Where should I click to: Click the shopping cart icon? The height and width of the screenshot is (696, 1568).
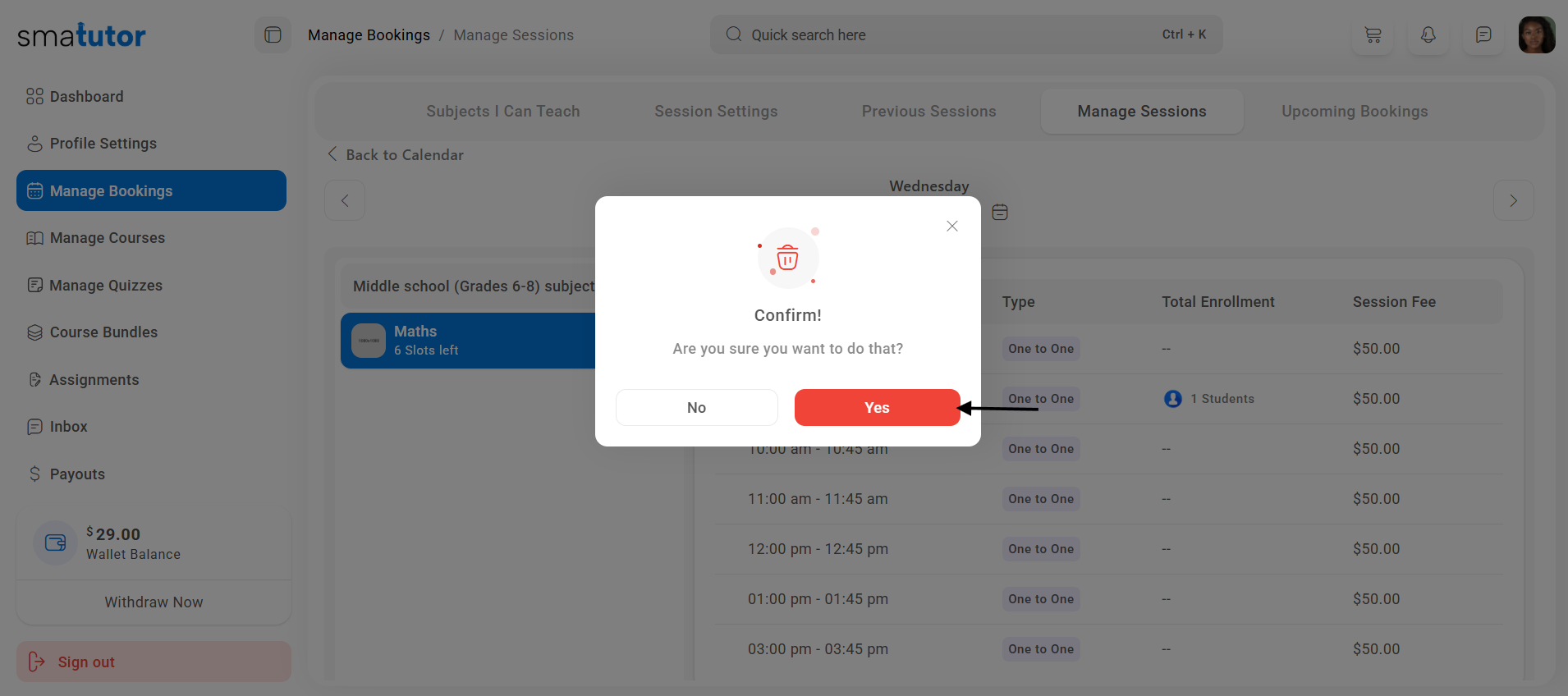[1373, 34]
